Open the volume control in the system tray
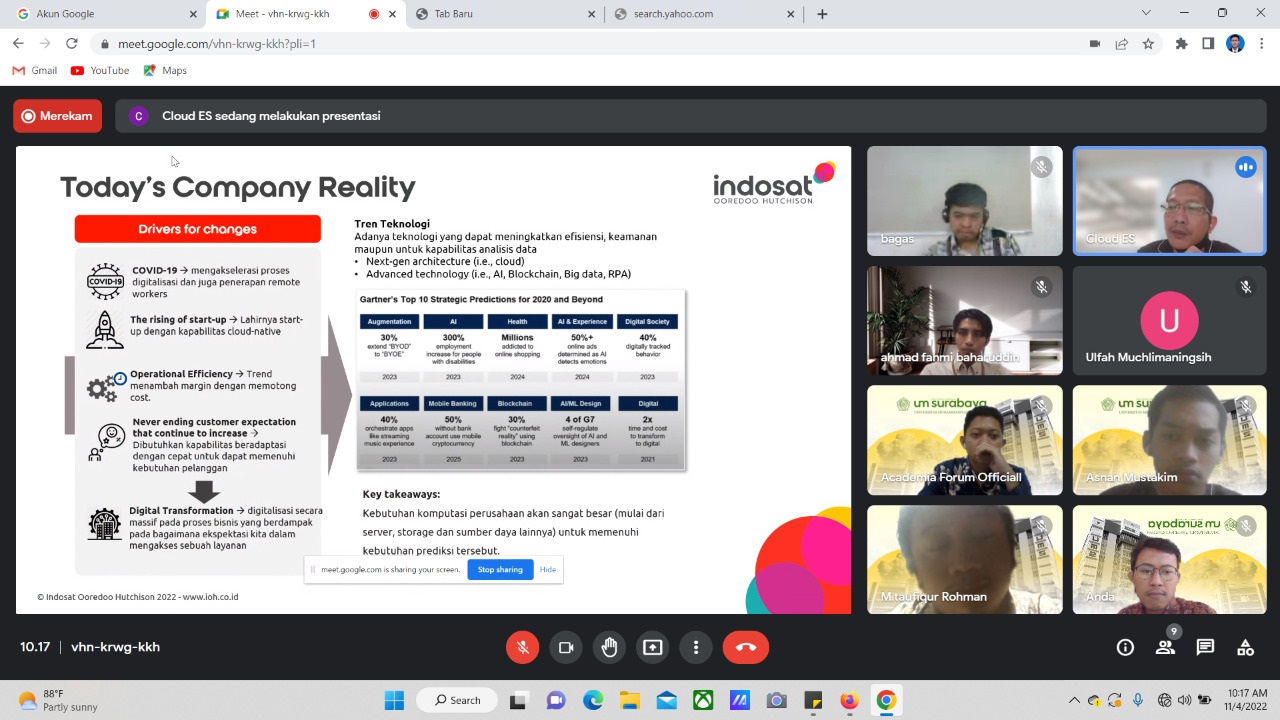This screenshot has width=1280, height=720. pyautogui.click(x=1186, y=700)
